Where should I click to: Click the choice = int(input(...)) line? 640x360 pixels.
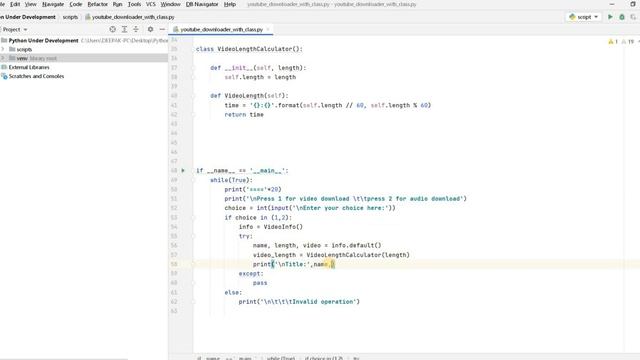[x=310, y=208]
